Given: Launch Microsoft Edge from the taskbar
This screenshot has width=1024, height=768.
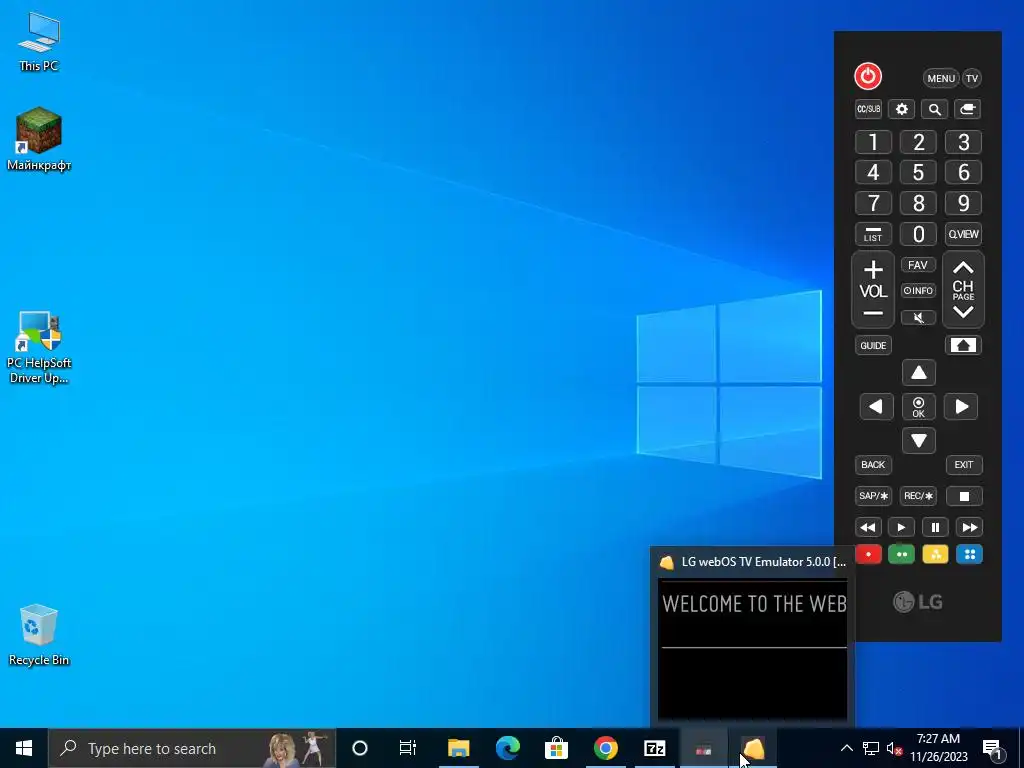Looking at the screenshot, I should click(507, 748).
